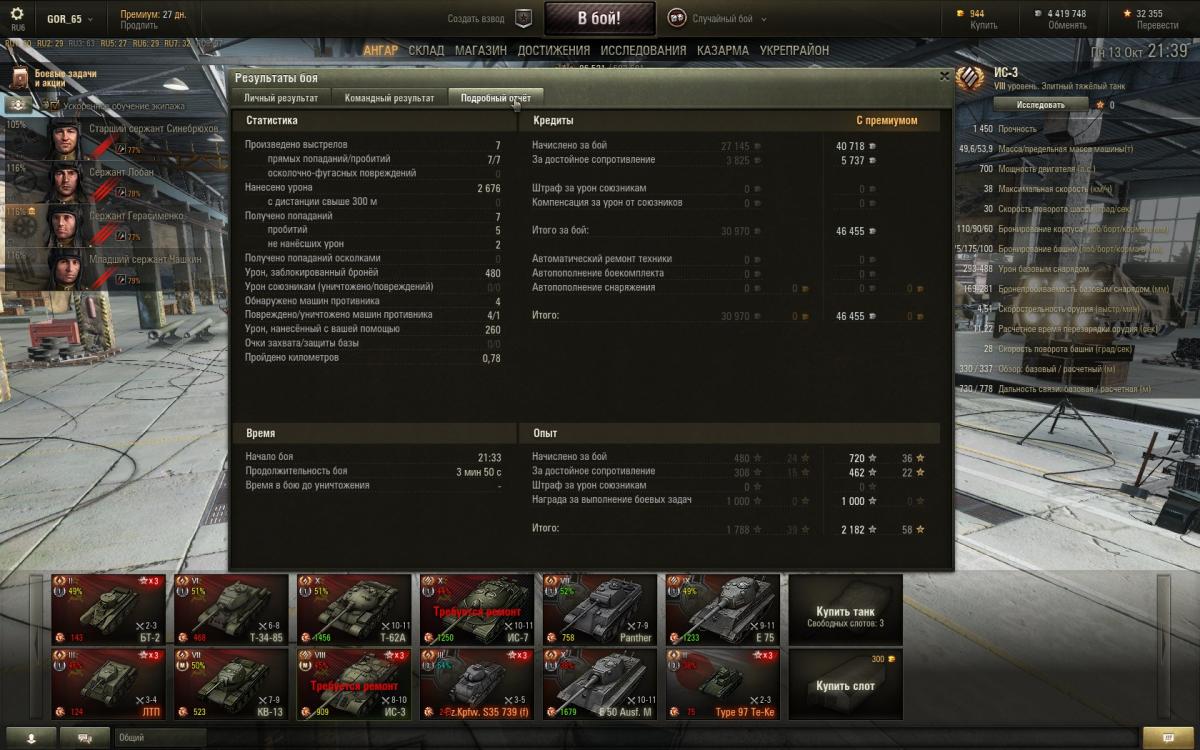Click Купить слот tile

(846, 685)
